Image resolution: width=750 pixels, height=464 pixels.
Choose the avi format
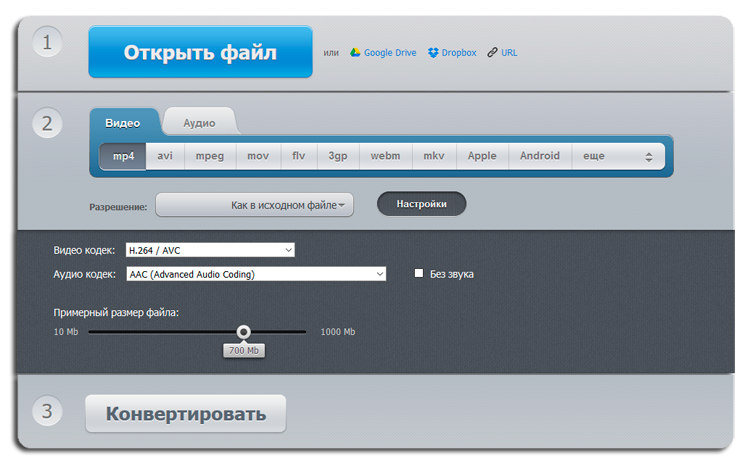[x=165, y=157]
